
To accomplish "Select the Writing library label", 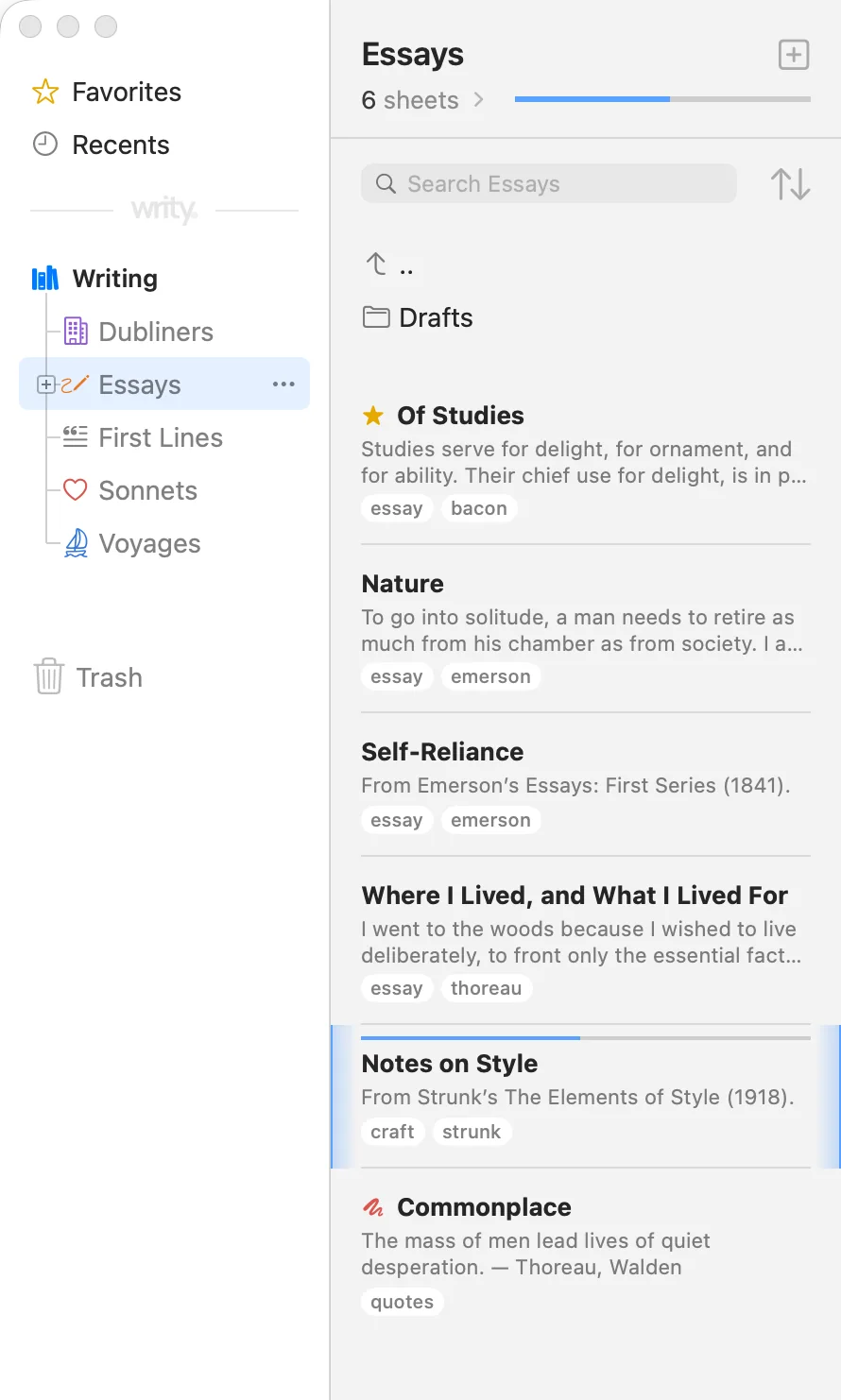I will (115, 279).
